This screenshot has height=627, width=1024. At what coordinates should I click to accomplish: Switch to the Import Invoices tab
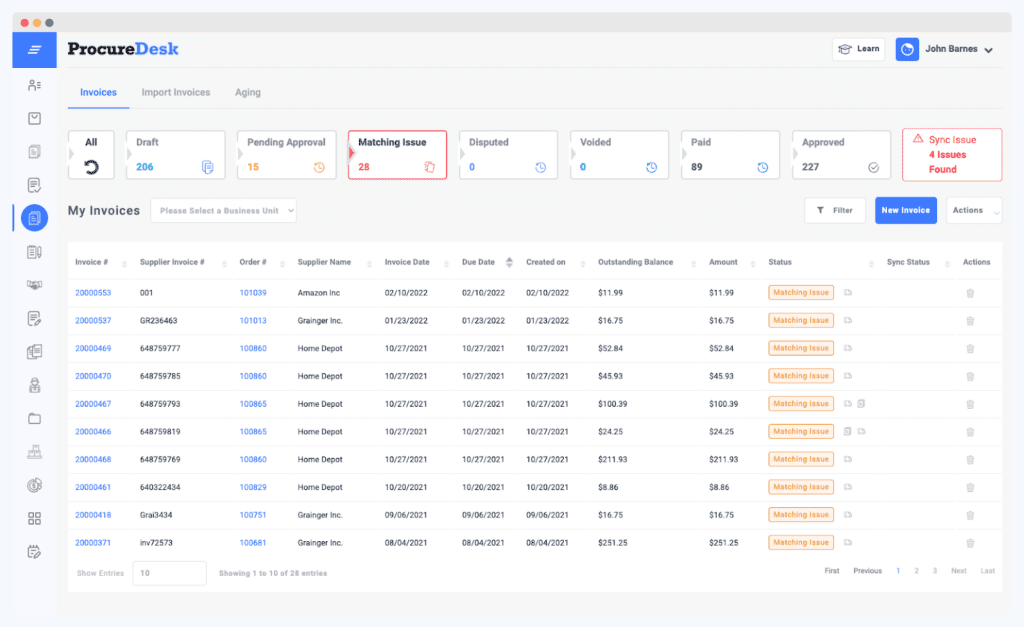pos(176,92)
